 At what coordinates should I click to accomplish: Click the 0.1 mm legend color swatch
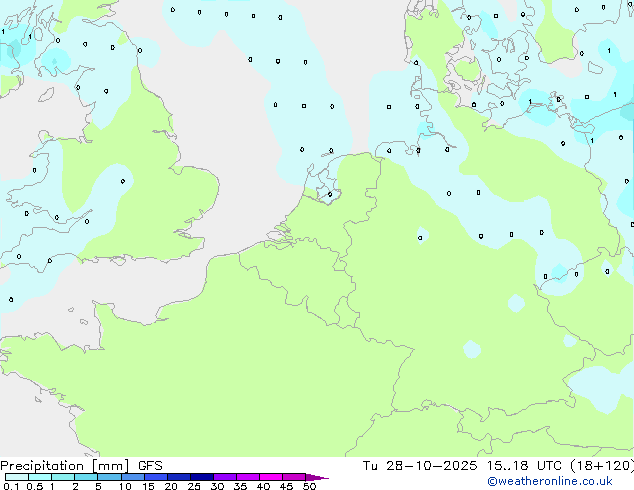point(17,477)
